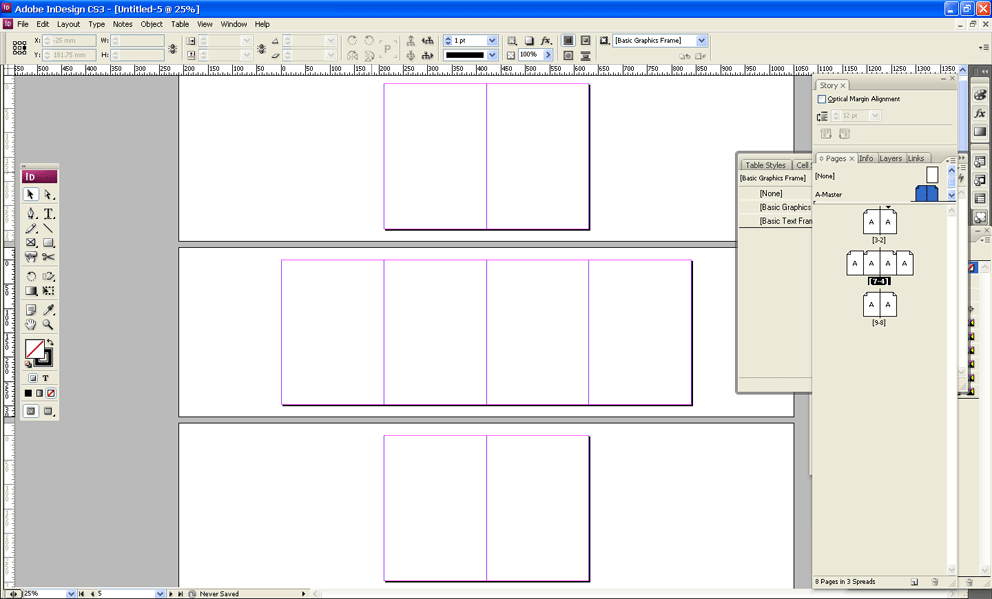Open the Basic Graphics Frame style dropdown

[x=701, y=40]
